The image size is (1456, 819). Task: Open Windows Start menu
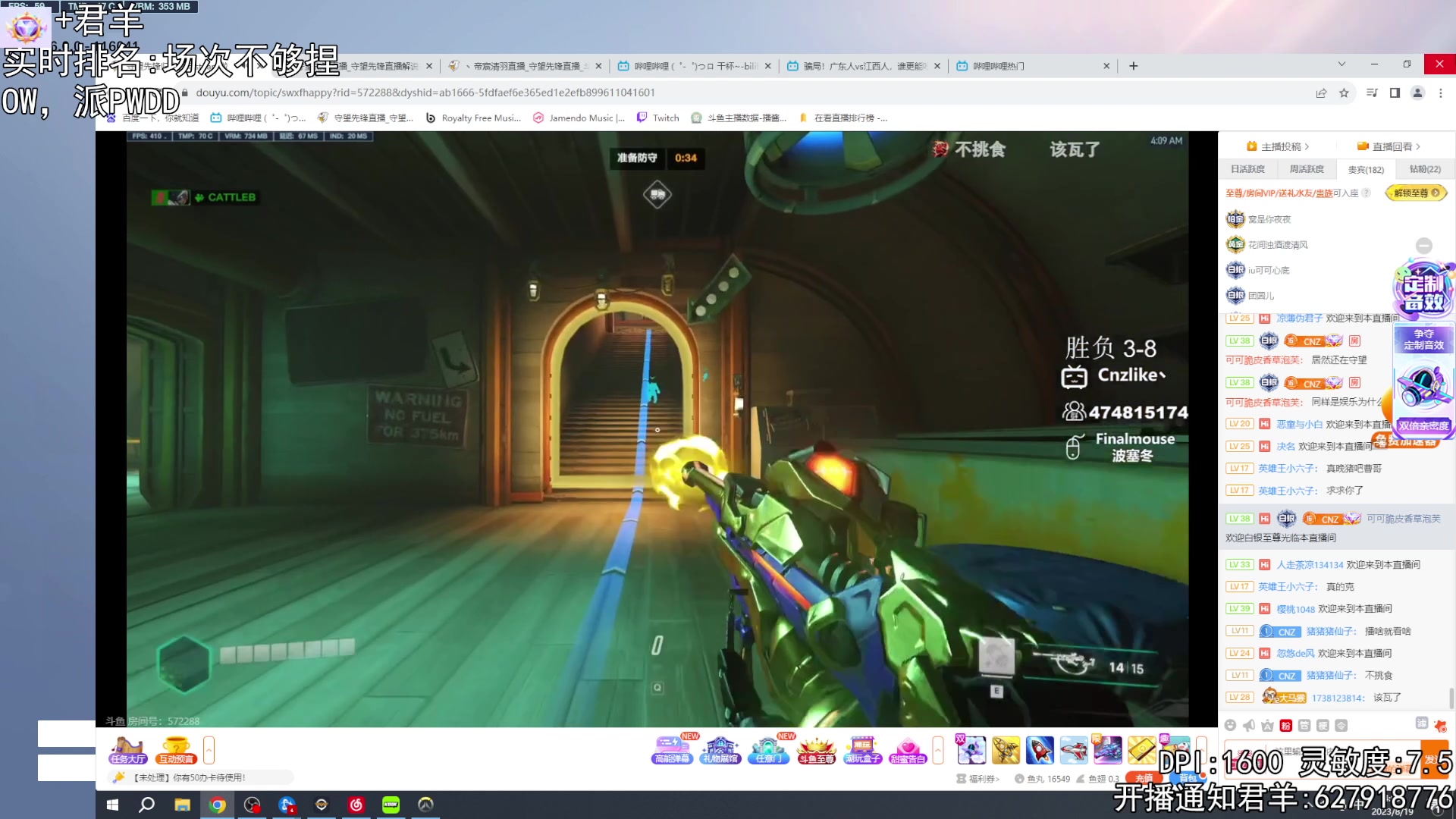[112, 805]
